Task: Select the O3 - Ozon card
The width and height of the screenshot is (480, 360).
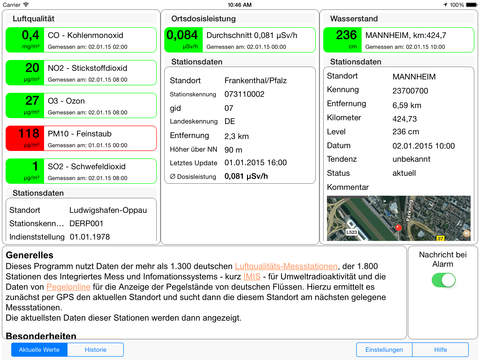Action: click(81, 106)
